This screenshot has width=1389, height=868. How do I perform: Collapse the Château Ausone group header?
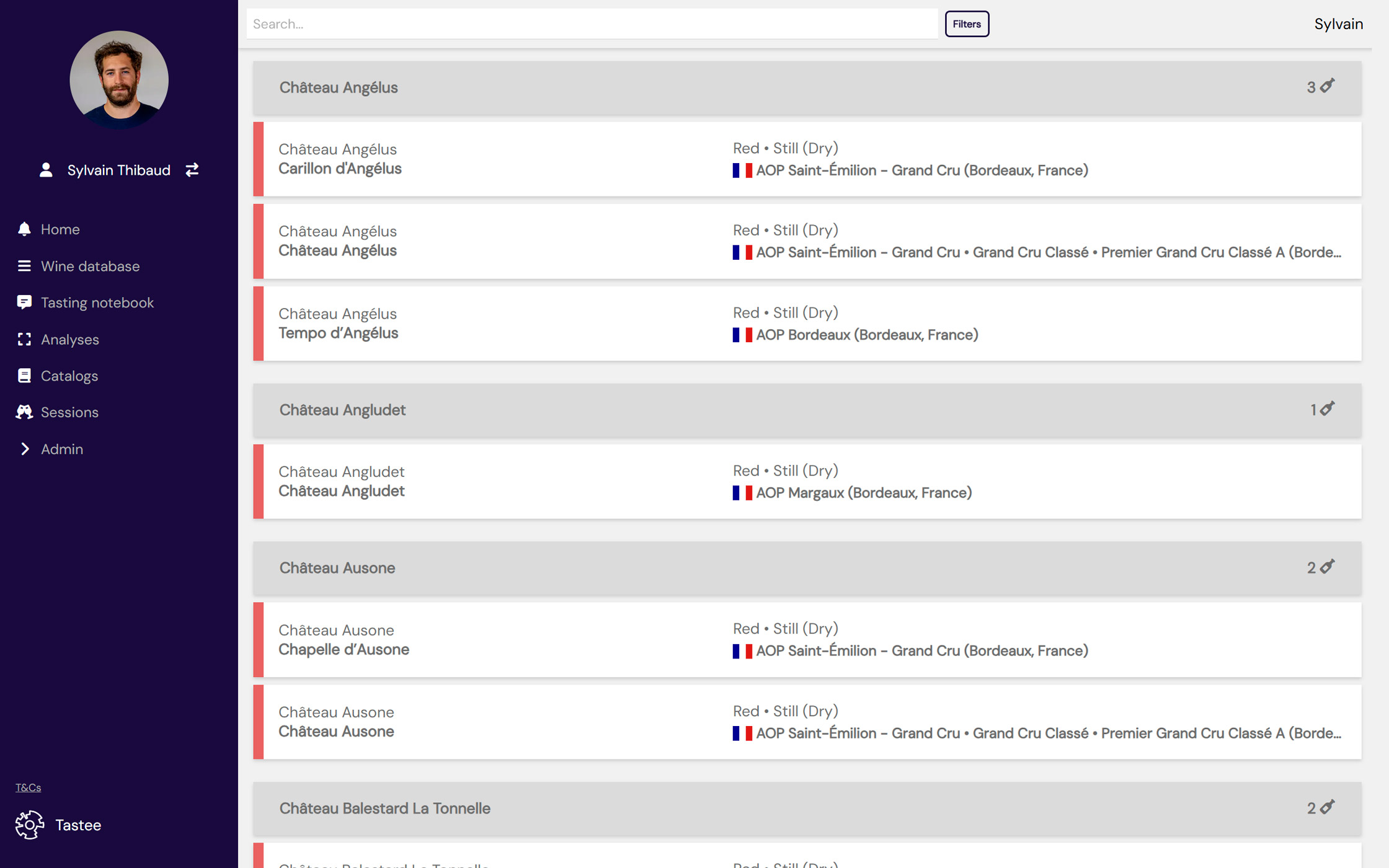coord(807,568)
